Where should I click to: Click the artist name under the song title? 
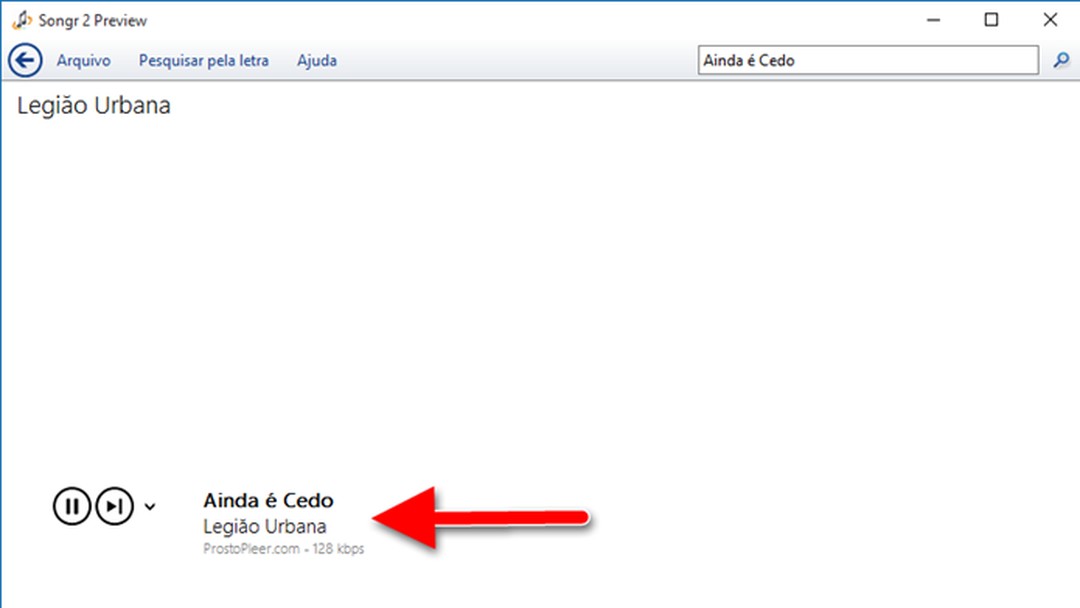264,526
